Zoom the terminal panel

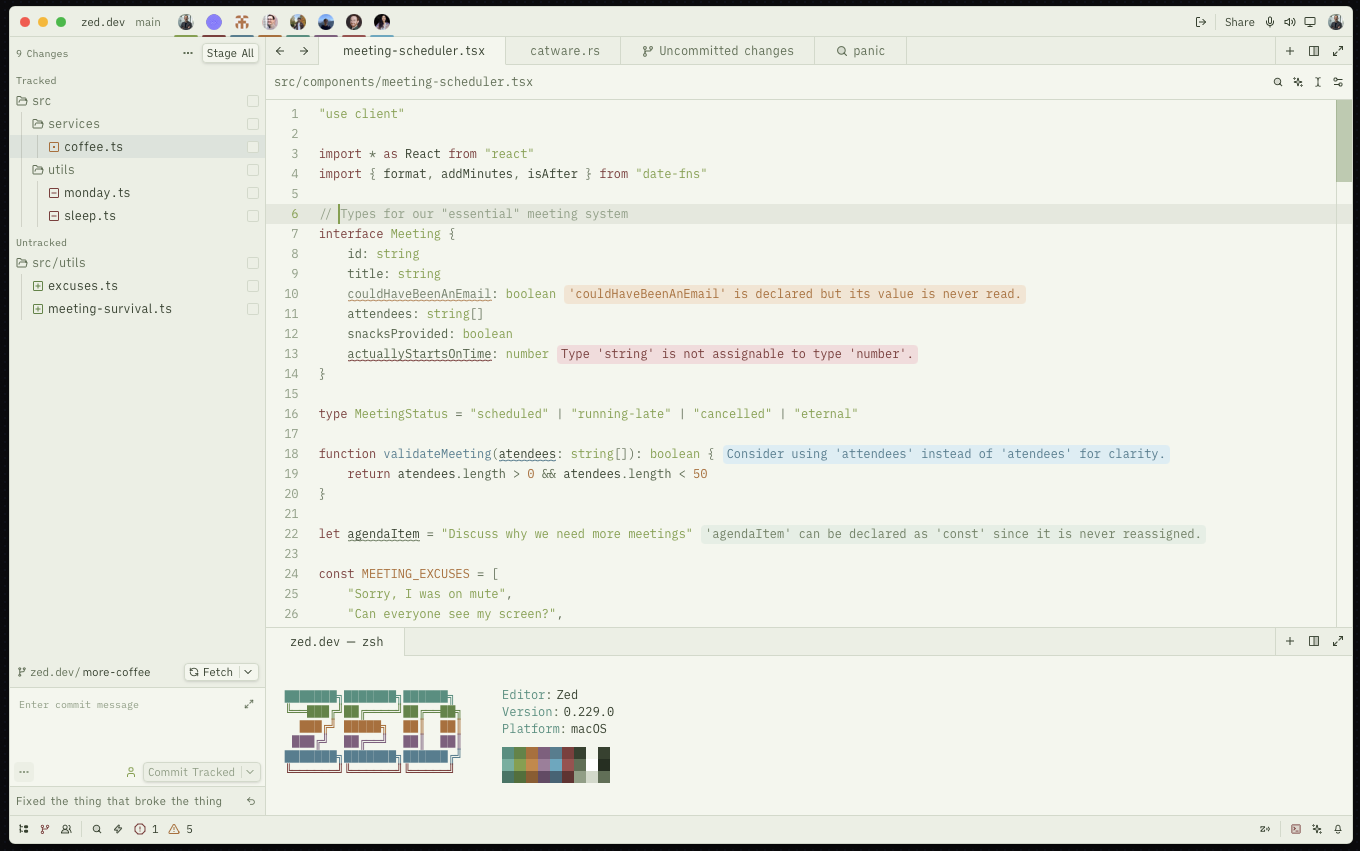[1338, 641]
